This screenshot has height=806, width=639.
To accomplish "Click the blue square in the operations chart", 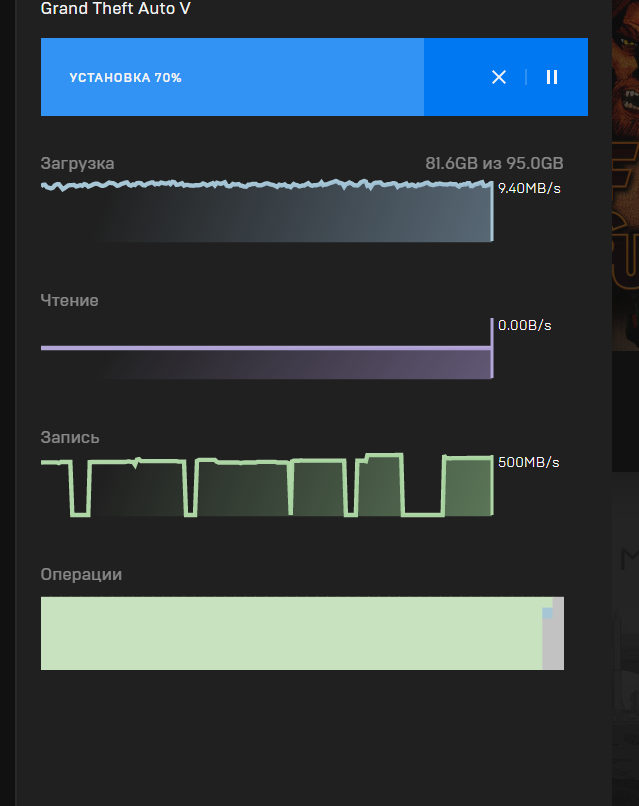I will pyautogui.click(x=547, y=613).
